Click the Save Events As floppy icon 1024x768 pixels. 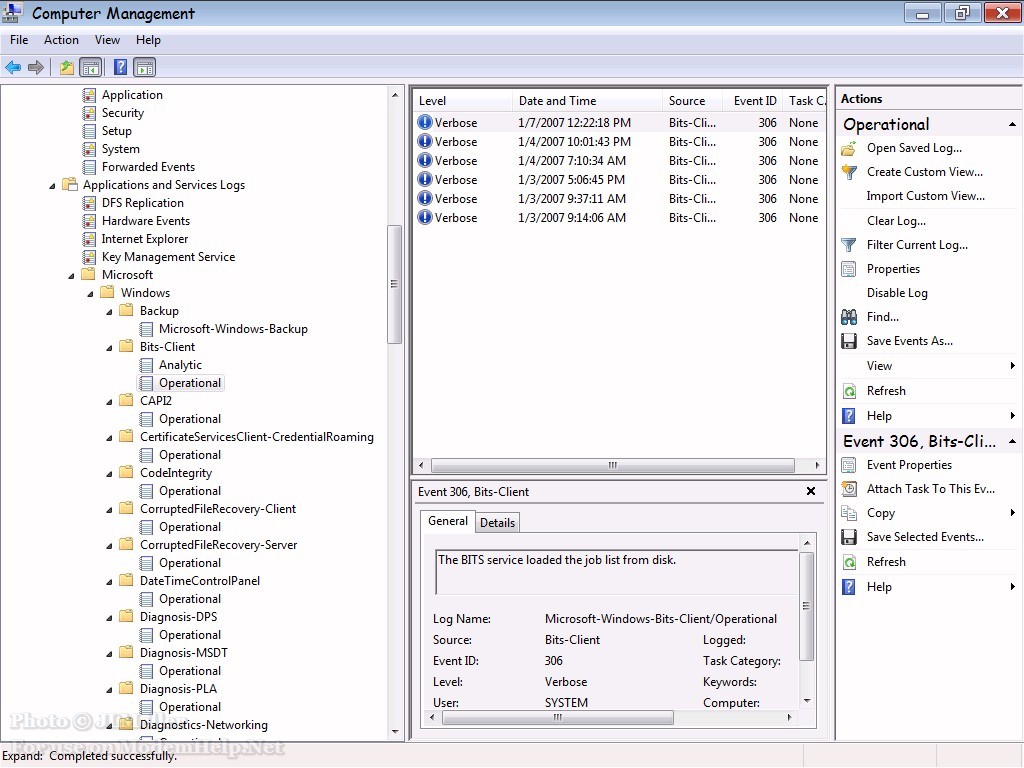pos(849,341)
